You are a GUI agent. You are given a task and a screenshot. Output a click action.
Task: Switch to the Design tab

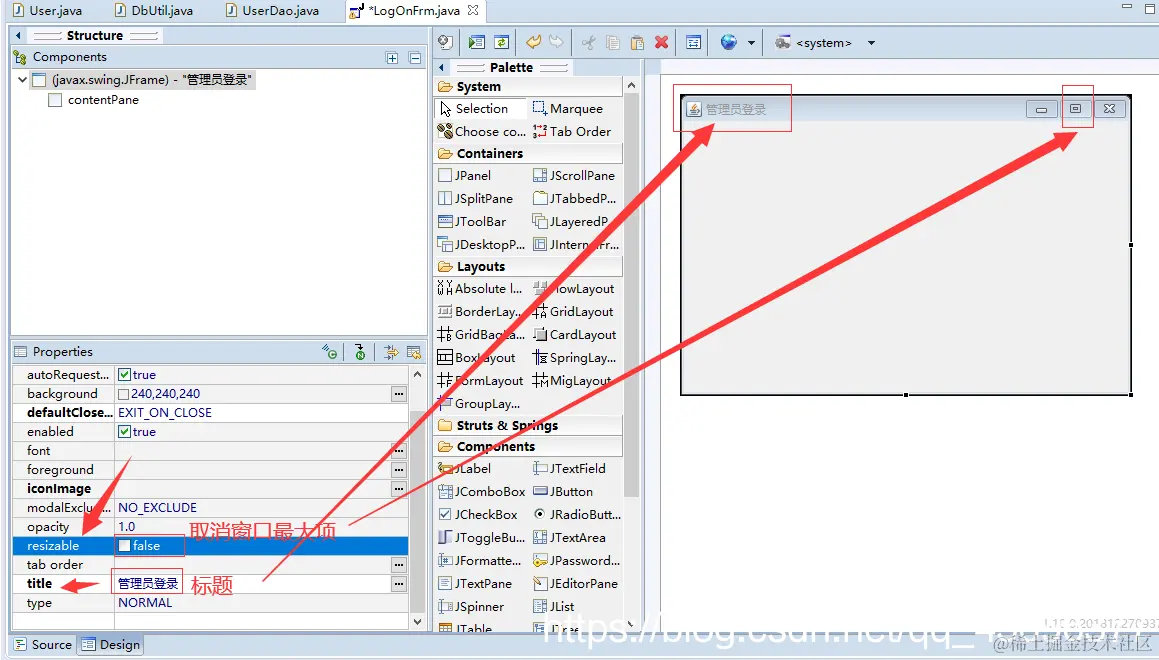pyautogui.click(x=111, y=644)
